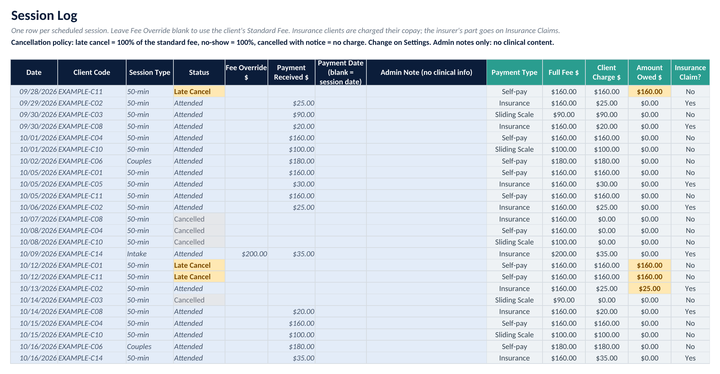Image resolution: width=720 pixels, height=374 pixels.
Task: Click the Session Log title
Action: click(x=44, y=16)
